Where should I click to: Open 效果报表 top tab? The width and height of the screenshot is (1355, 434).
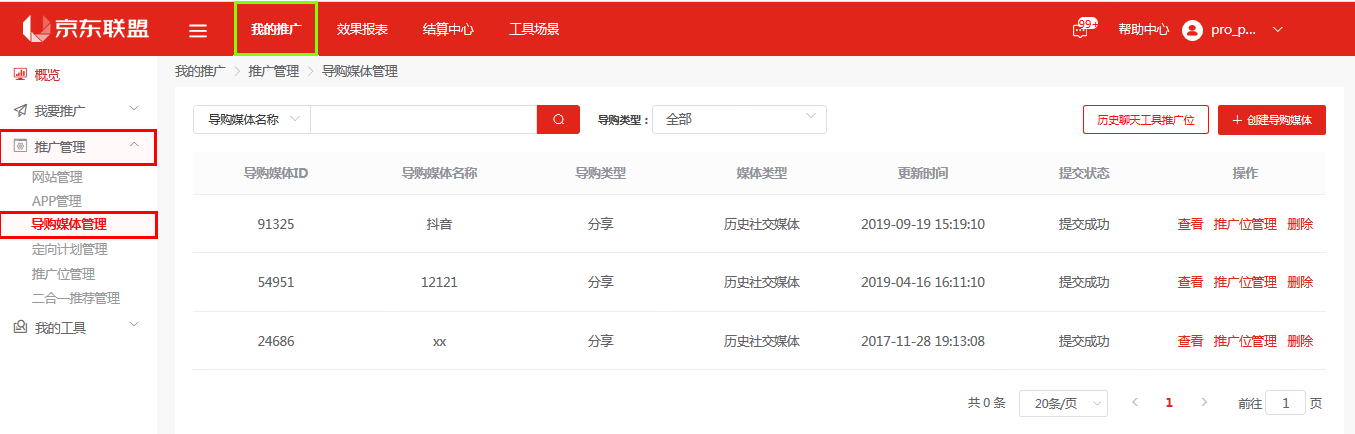coord(362,29)
